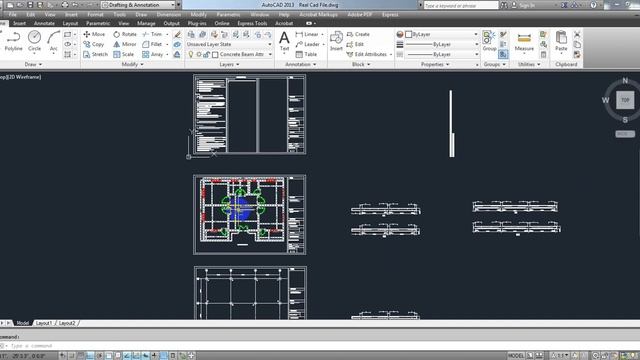
Task: Toggle current layer lock icon
Action: click(x=207, y=54)
